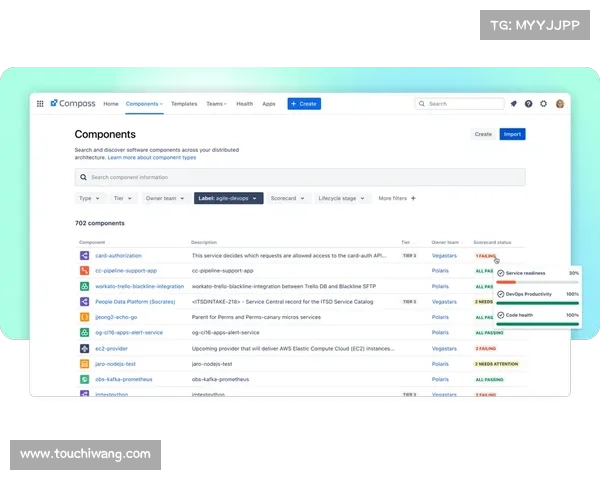Open the help question mark icon

(x=528, y=104)
